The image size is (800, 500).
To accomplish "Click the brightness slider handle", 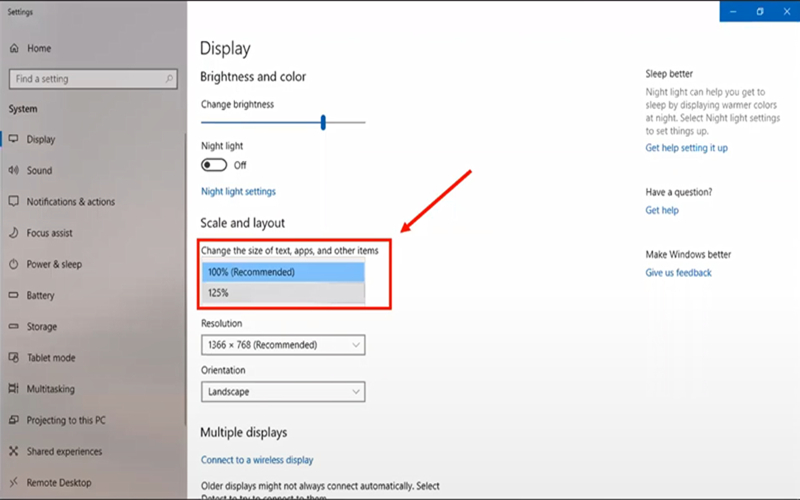I will tap(323, 122).
